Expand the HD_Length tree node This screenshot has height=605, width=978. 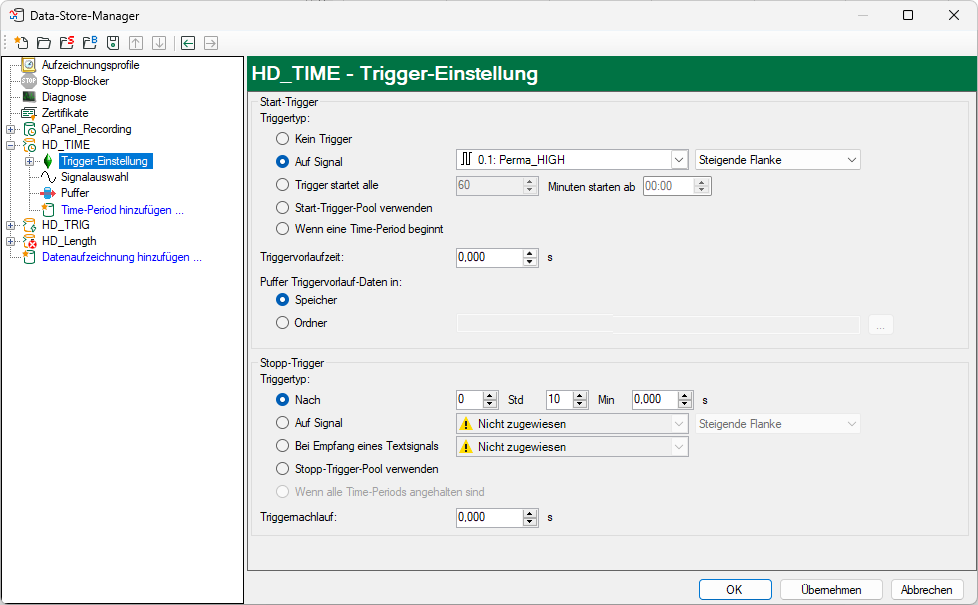coord(11,241)
